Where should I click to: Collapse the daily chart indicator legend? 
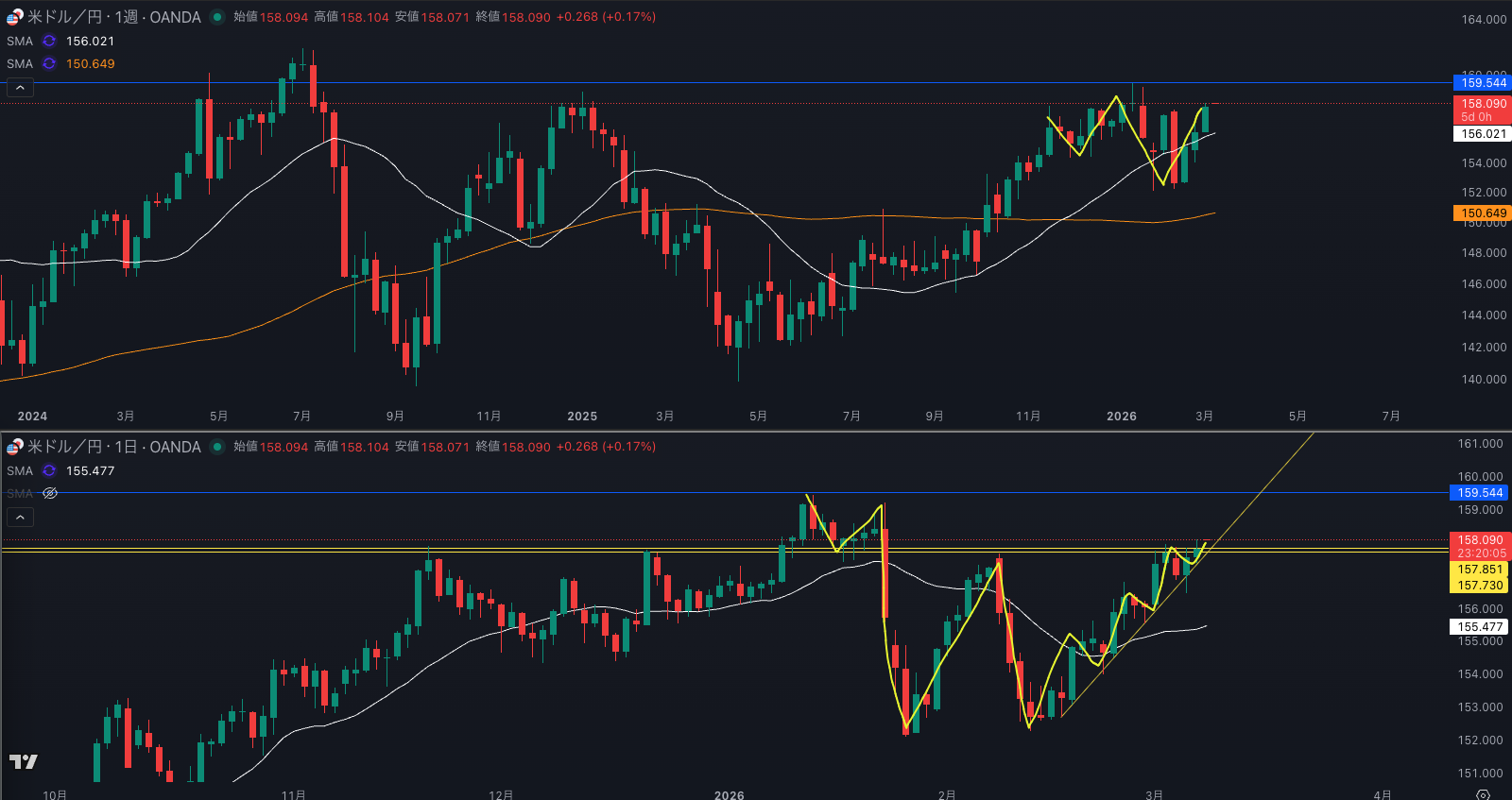tap(20, 518)
